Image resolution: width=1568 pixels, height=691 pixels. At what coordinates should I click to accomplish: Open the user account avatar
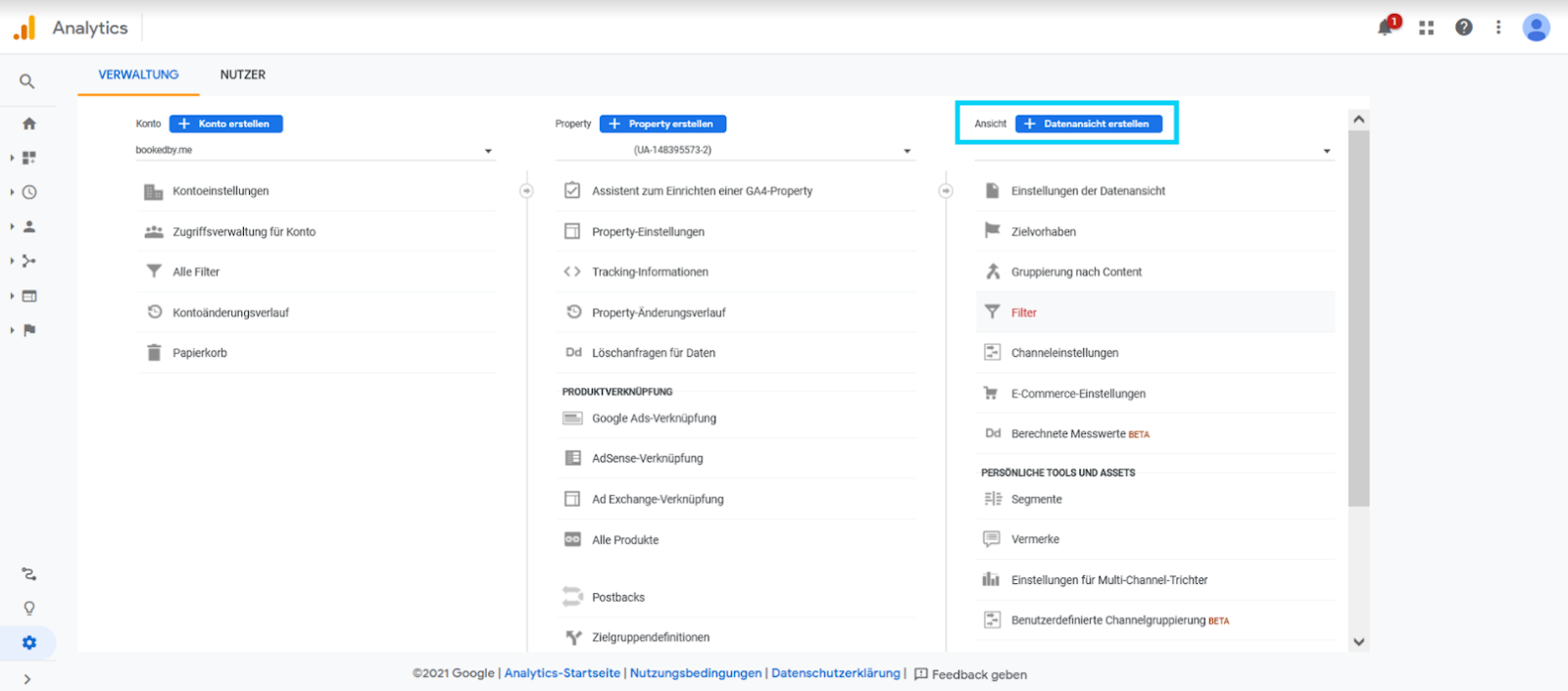tap(1536, 27)
